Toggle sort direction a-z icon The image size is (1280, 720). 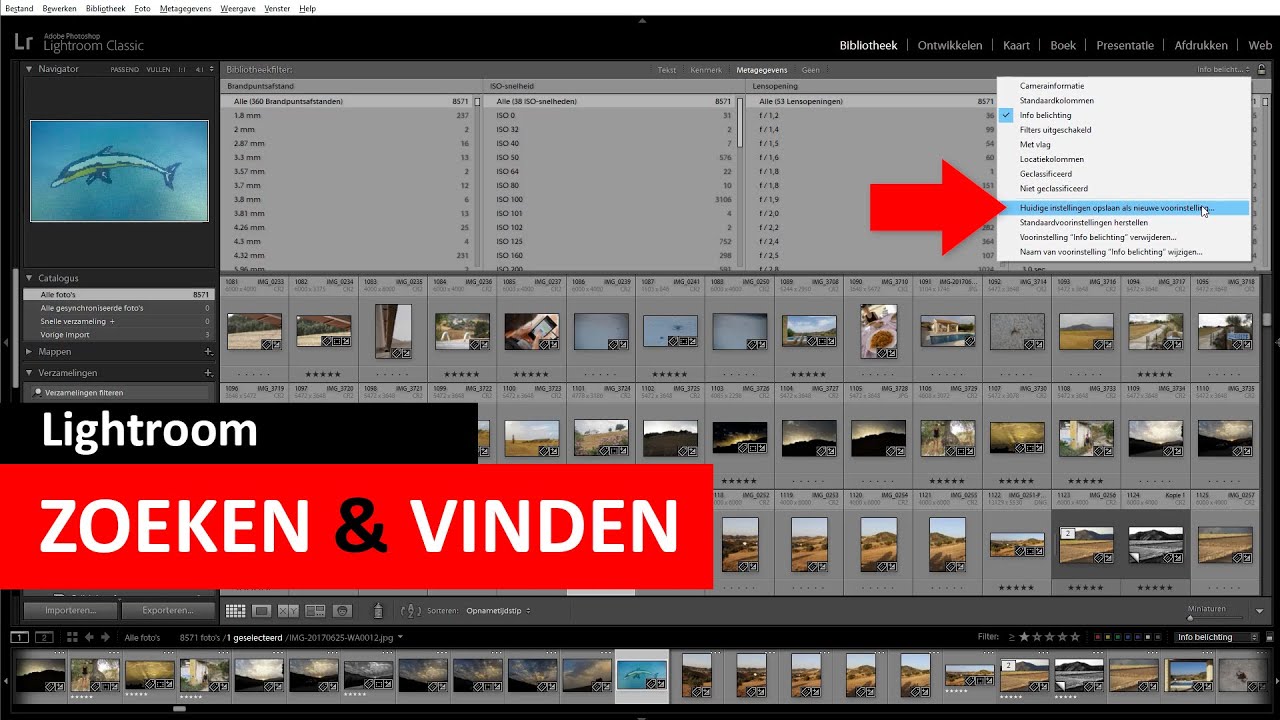[409, 610]
